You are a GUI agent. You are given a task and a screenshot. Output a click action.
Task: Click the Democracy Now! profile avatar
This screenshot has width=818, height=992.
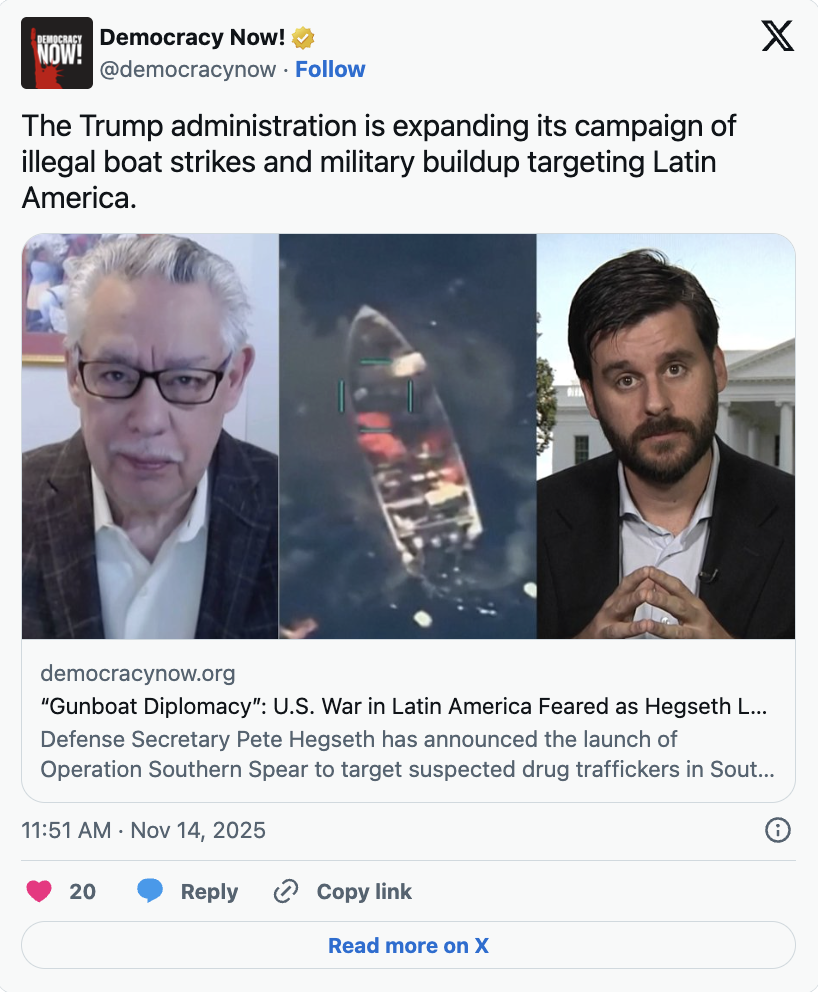tap(57, 53)
